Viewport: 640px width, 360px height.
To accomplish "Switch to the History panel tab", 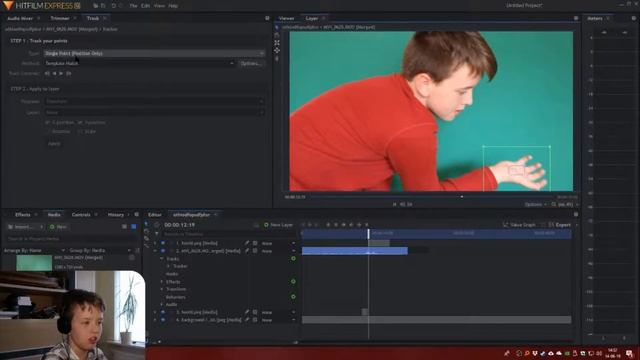I will click(116, 215).
